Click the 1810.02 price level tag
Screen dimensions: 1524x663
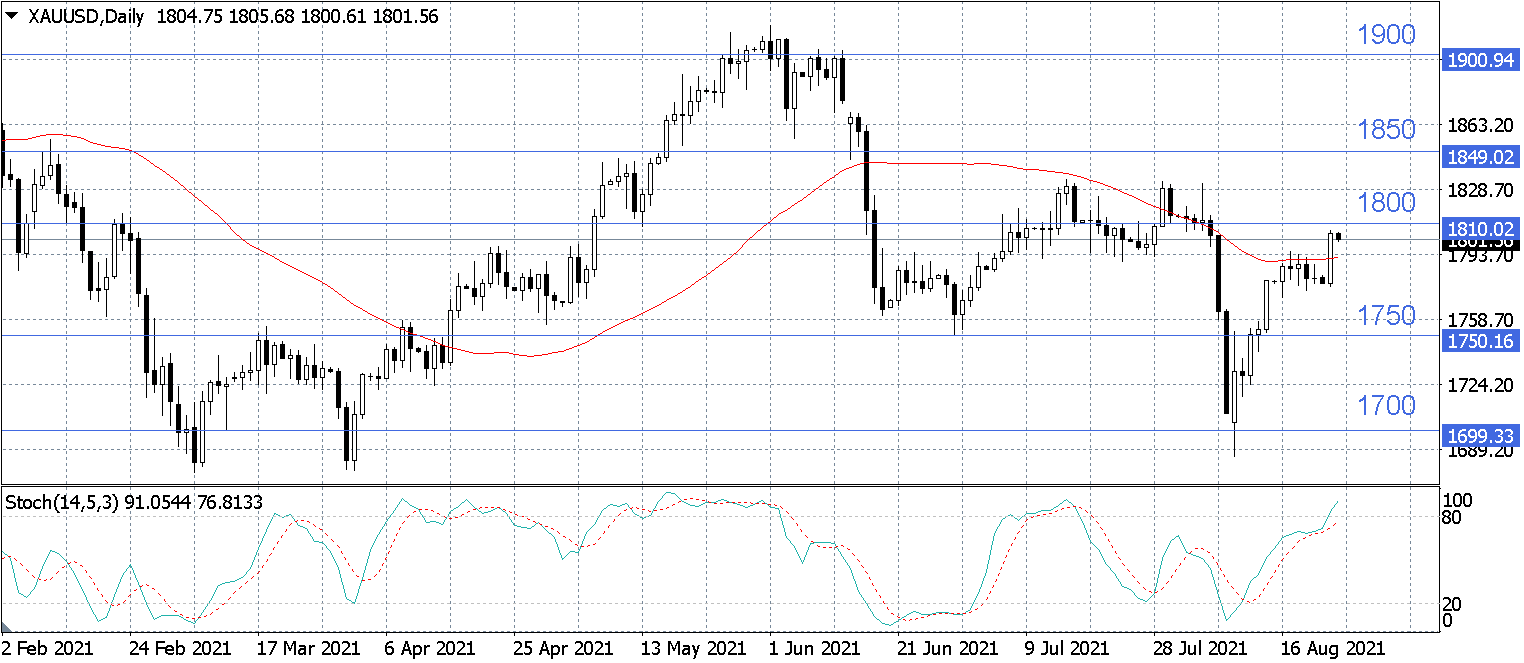(x=1481, y=229)
